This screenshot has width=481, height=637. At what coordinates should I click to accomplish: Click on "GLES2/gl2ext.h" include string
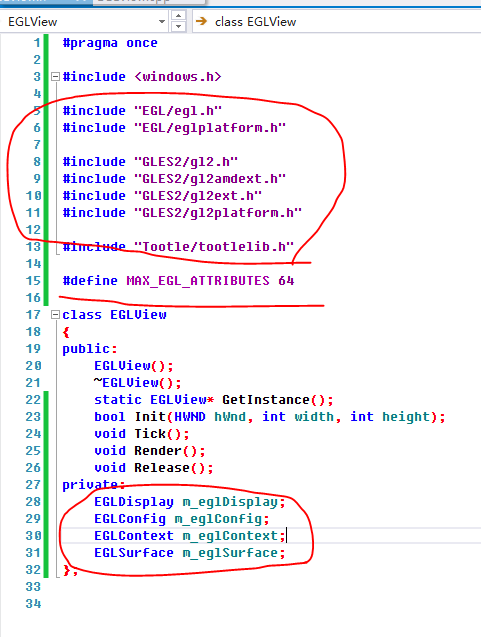[x=198, y=196]
